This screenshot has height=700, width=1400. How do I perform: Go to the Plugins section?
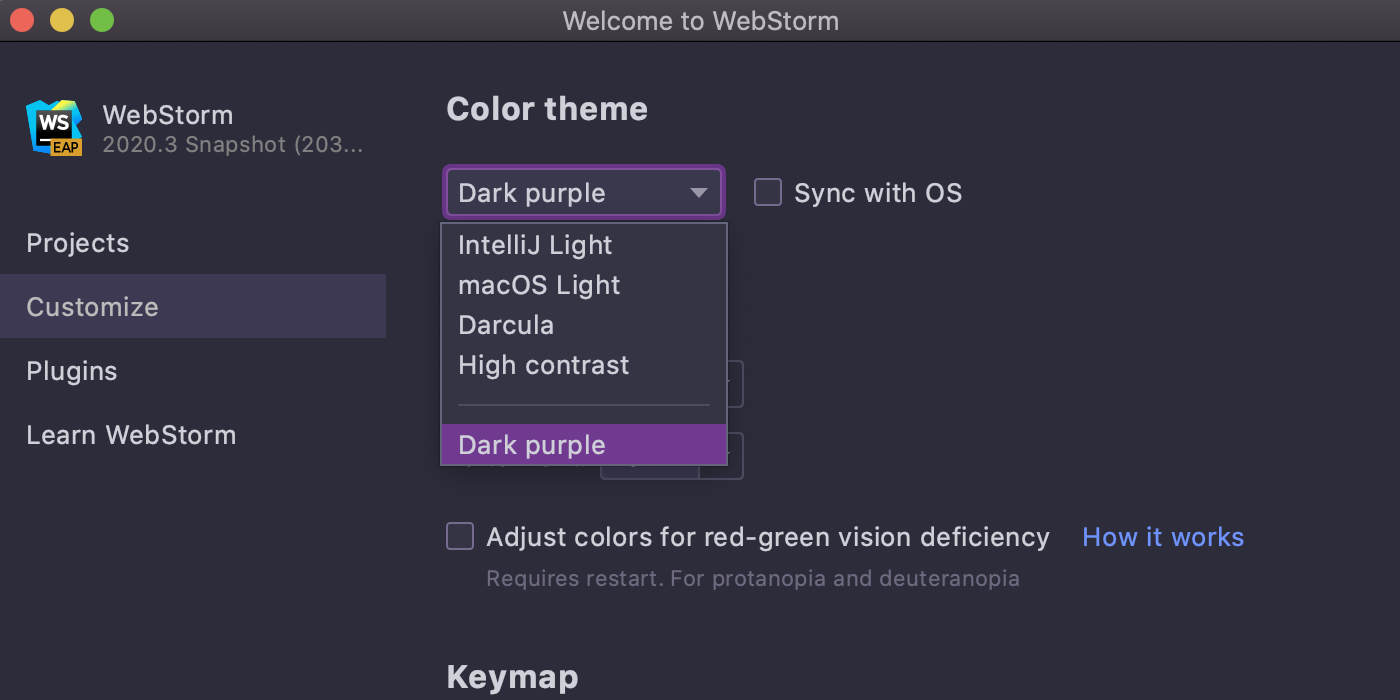coord(72,371)
